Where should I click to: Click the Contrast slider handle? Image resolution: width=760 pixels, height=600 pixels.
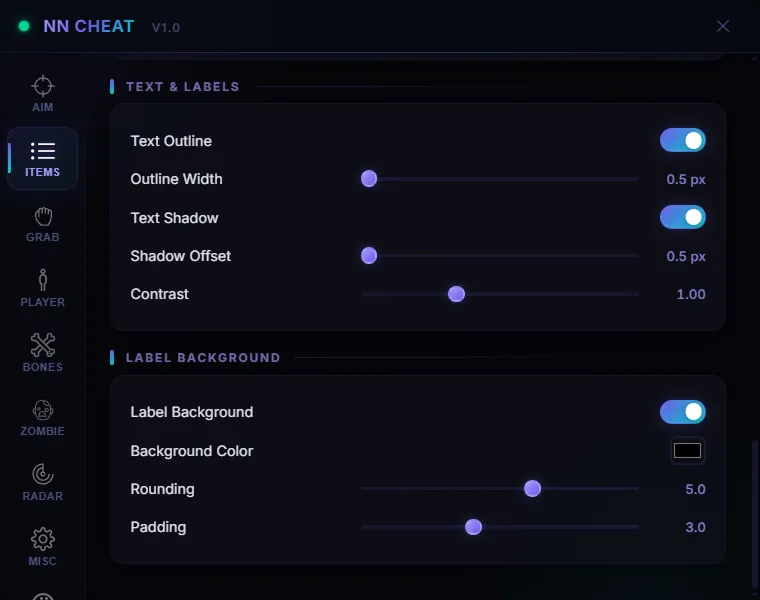point(456,294)
